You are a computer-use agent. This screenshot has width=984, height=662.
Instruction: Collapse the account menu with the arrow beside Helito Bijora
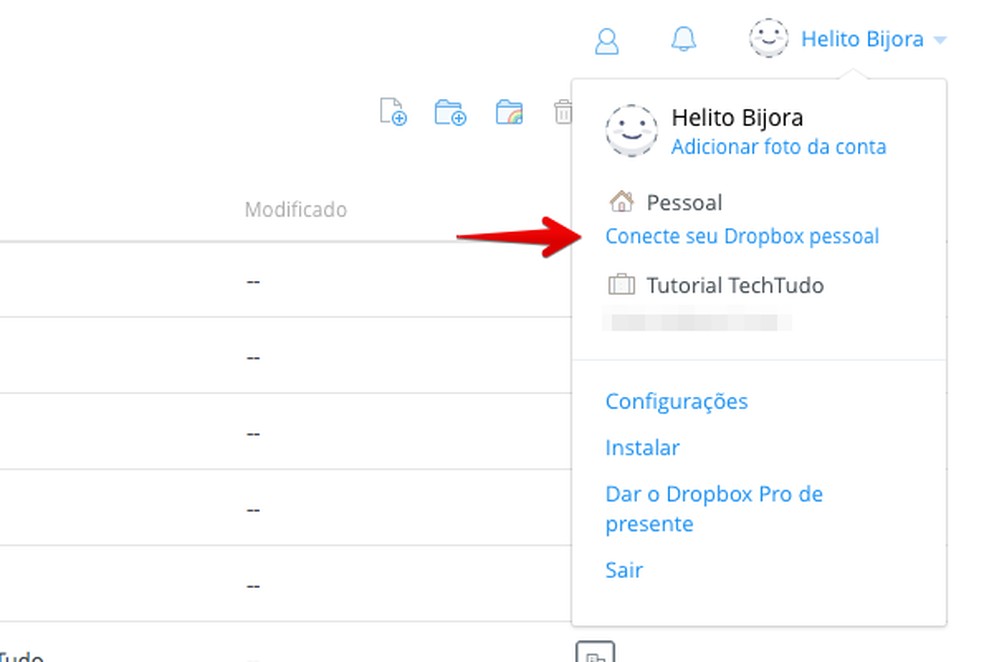click(x=939, y=41)
